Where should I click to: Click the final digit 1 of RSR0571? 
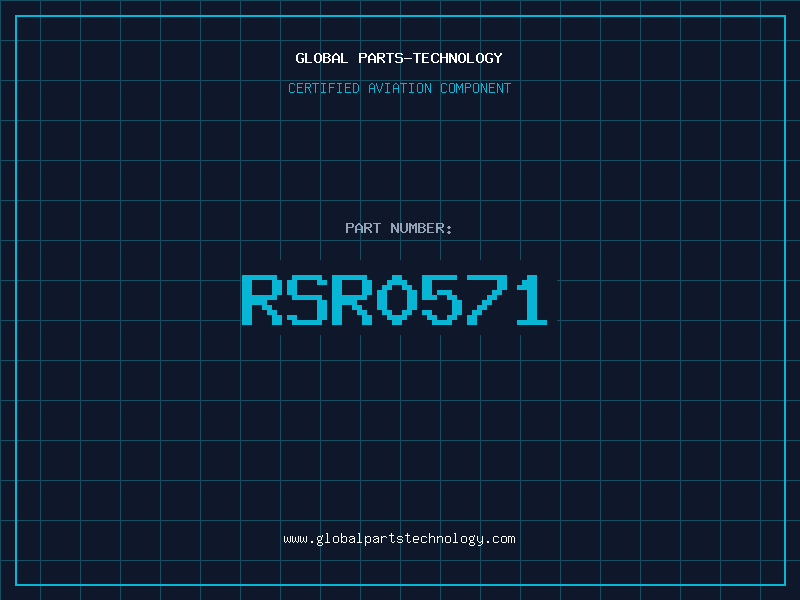[532, 300]
